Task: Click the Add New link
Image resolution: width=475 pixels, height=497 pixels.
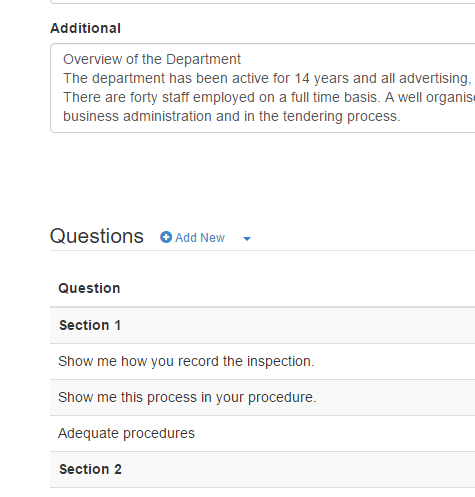Action: tap(192, 238)
